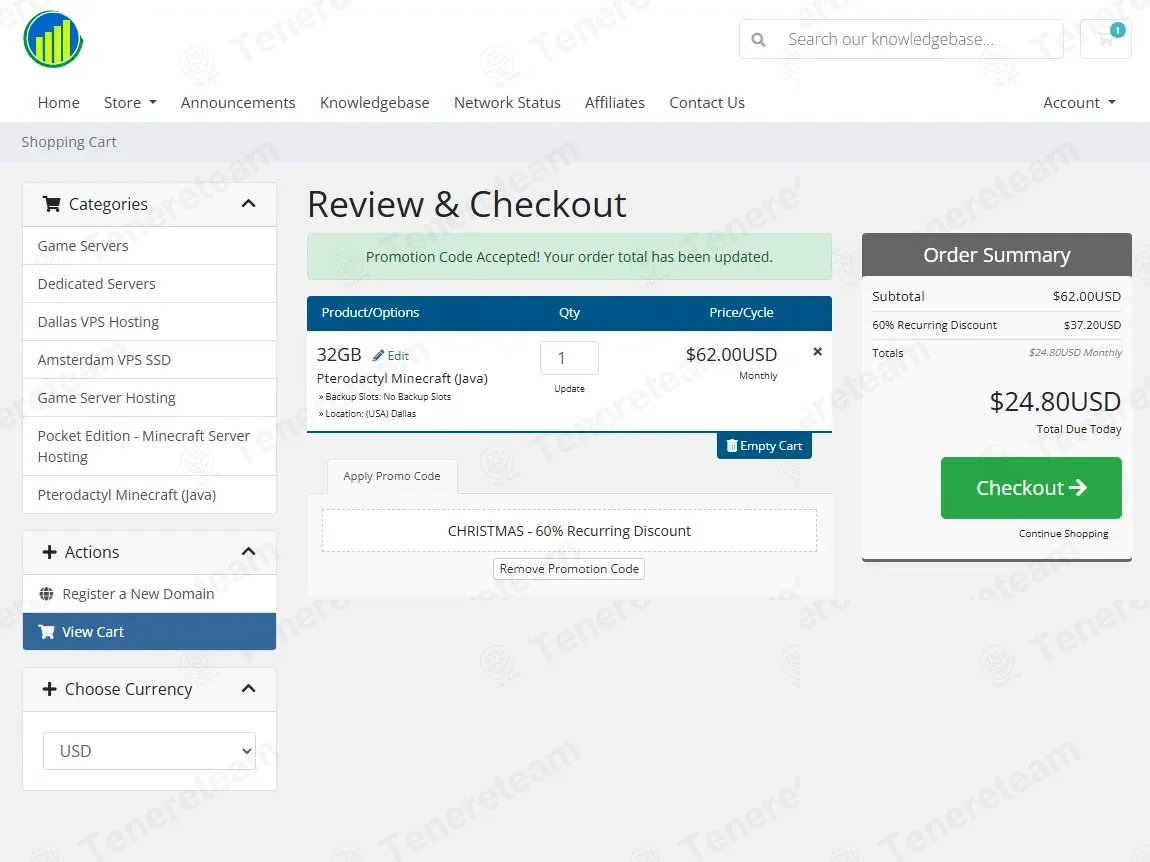Image resolution: width=1150 pixels, height=862 pixels.
Task: Select the Apply Promo Code tab
Action: tap(392, 476)
